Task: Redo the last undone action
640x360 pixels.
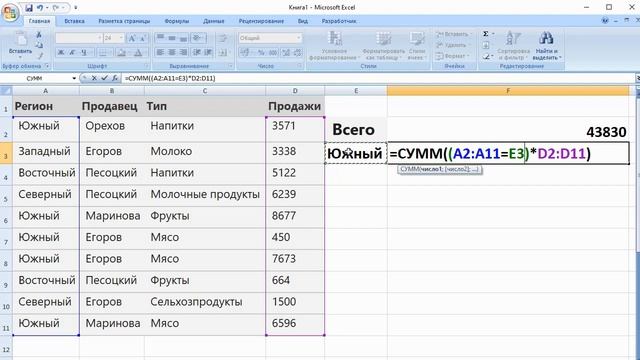Action: tap(56, 7)
